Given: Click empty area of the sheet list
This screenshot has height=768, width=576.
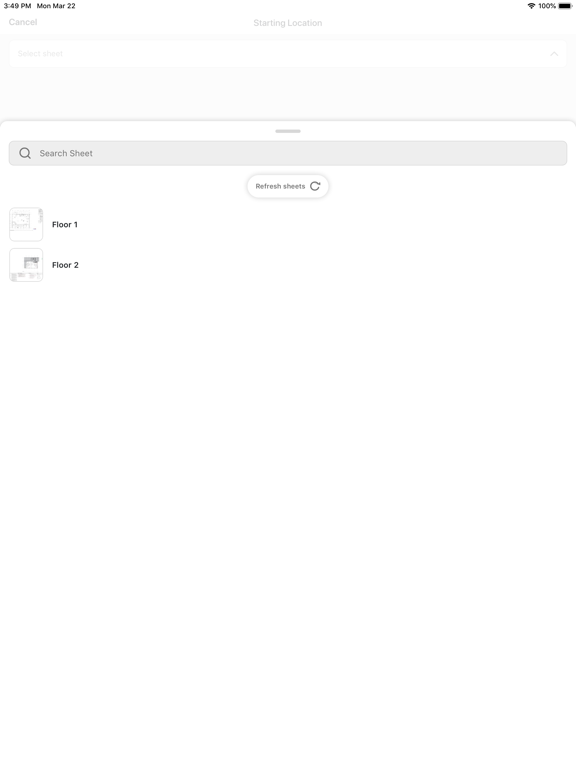Looking at the screenshot, I should tap(288, 490).
